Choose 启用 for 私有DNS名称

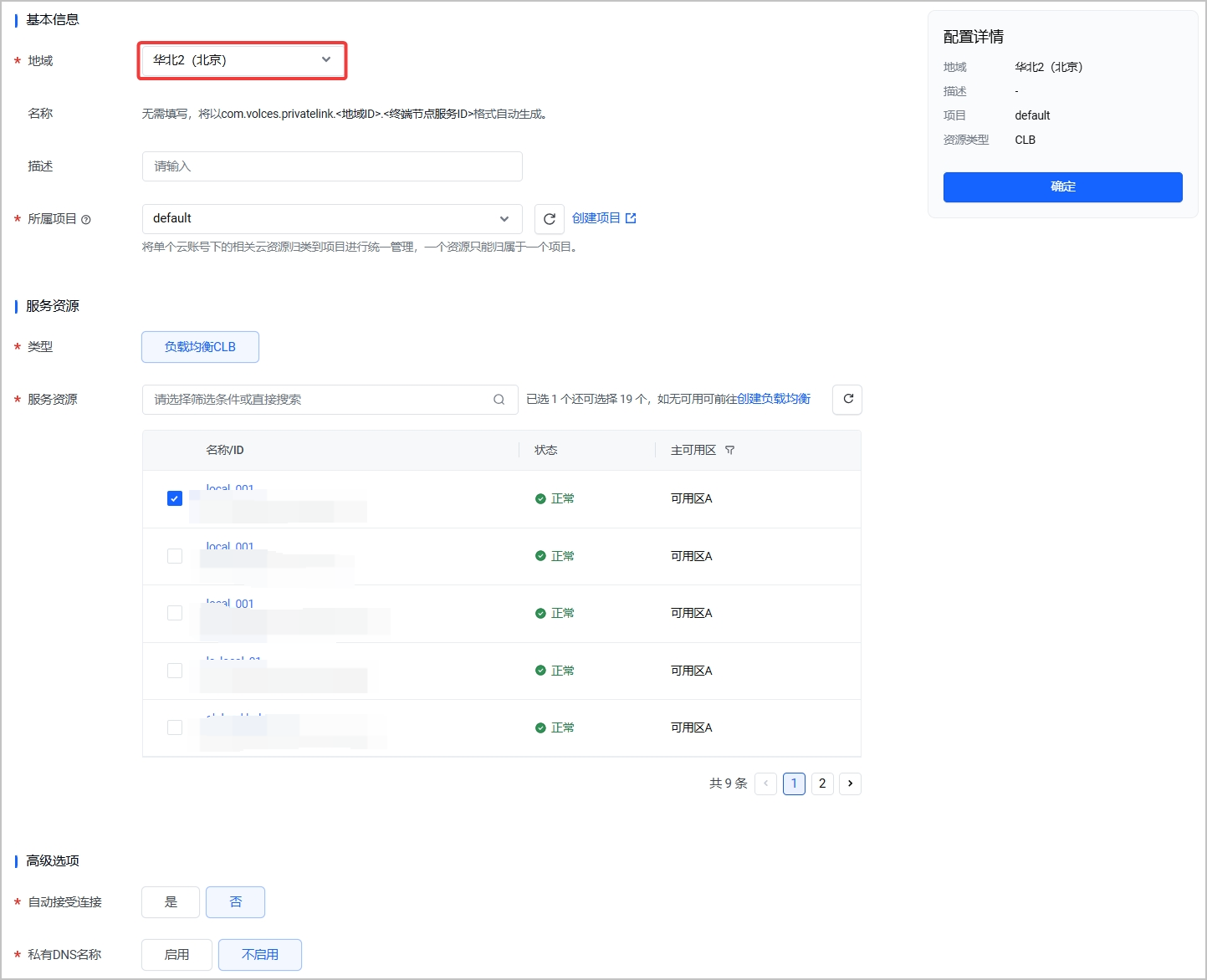coord(176,955)
